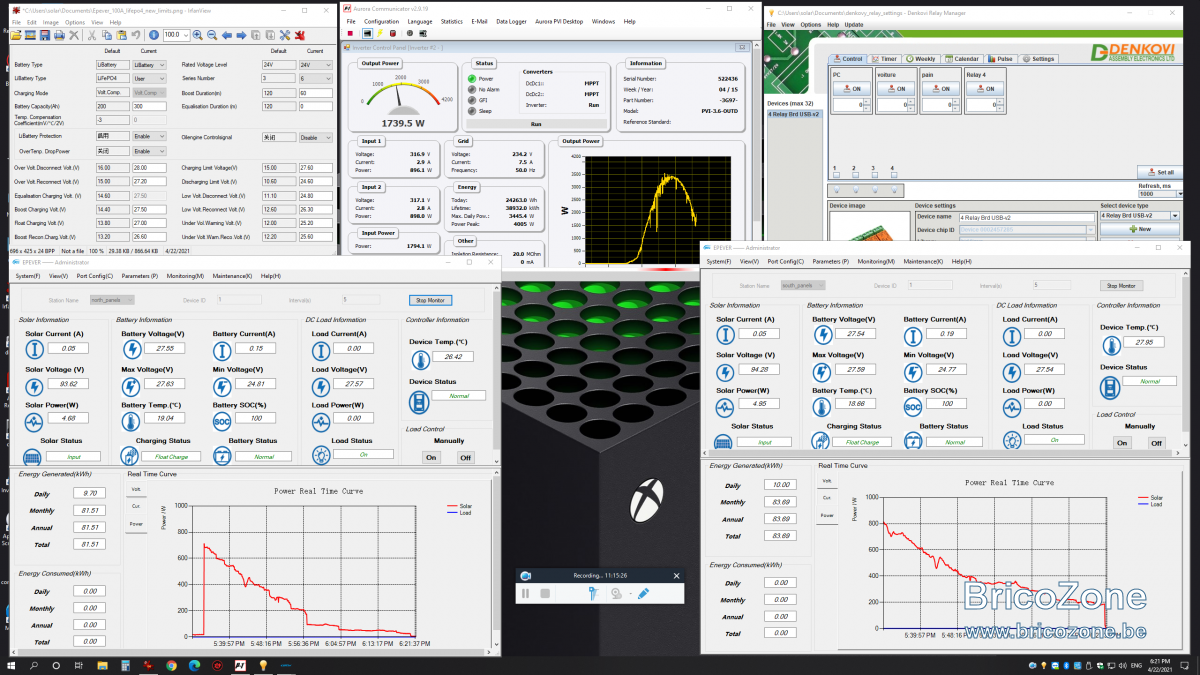Click the blue Image Information icon in IrfanView

(153, 35)
